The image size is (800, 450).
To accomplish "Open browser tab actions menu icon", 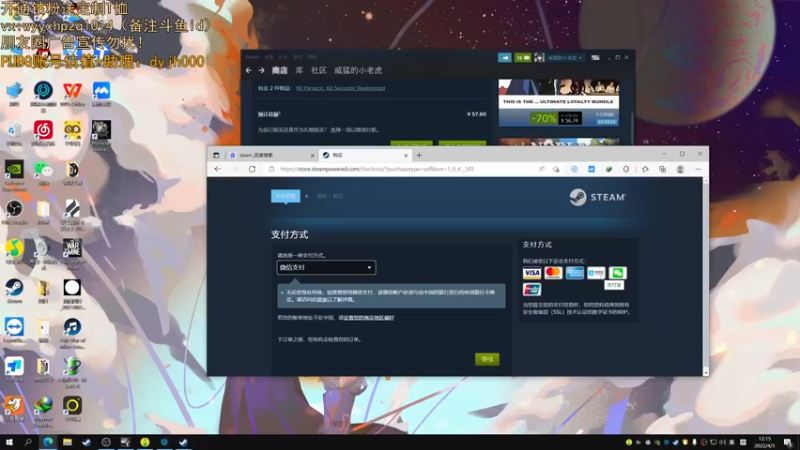I will tap(216, 155).
